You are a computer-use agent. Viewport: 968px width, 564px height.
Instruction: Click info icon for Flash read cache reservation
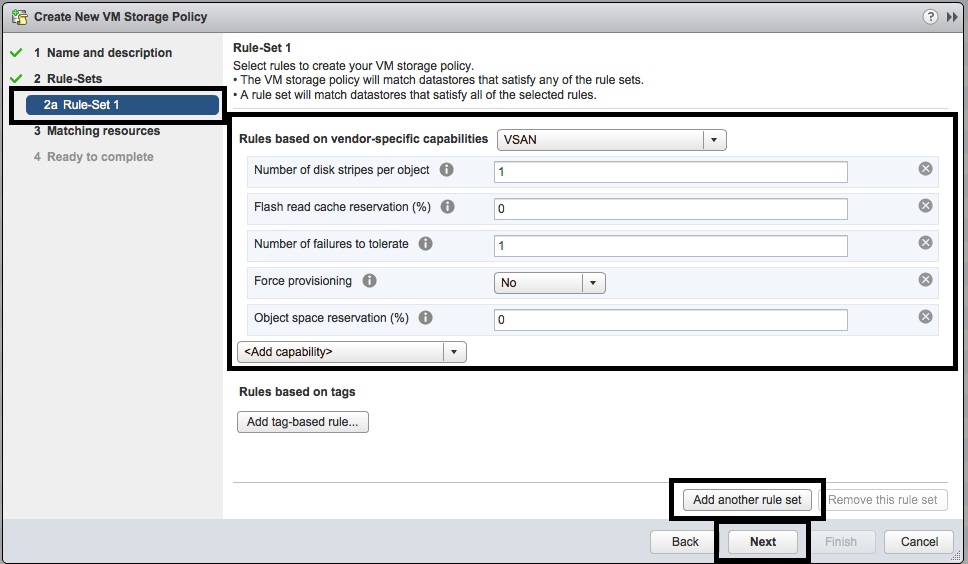[448, 207]
